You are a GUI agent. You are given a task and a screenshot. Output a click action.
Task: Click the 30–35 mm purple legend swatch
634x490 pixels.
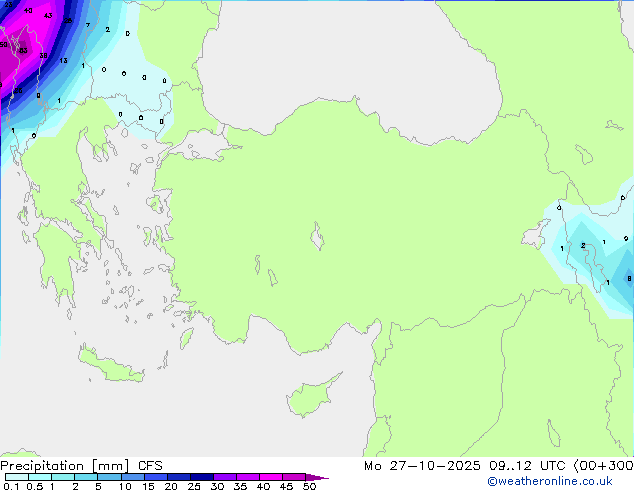click(x=225, y=477)
